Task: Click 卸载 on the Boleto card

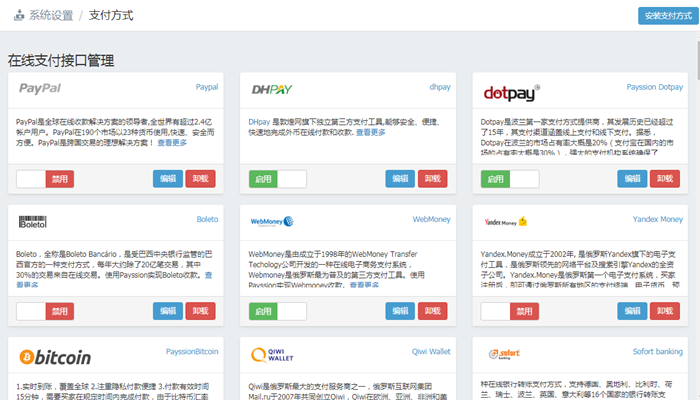Action: coord(200,311)
